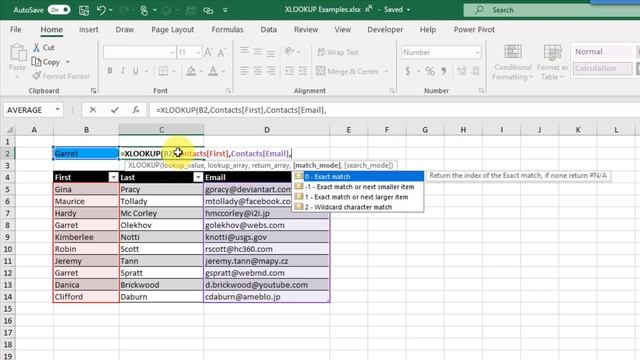Click Percent Style icon
The width and height of the screenshot is (640, 360).
(x=430, y=71)
